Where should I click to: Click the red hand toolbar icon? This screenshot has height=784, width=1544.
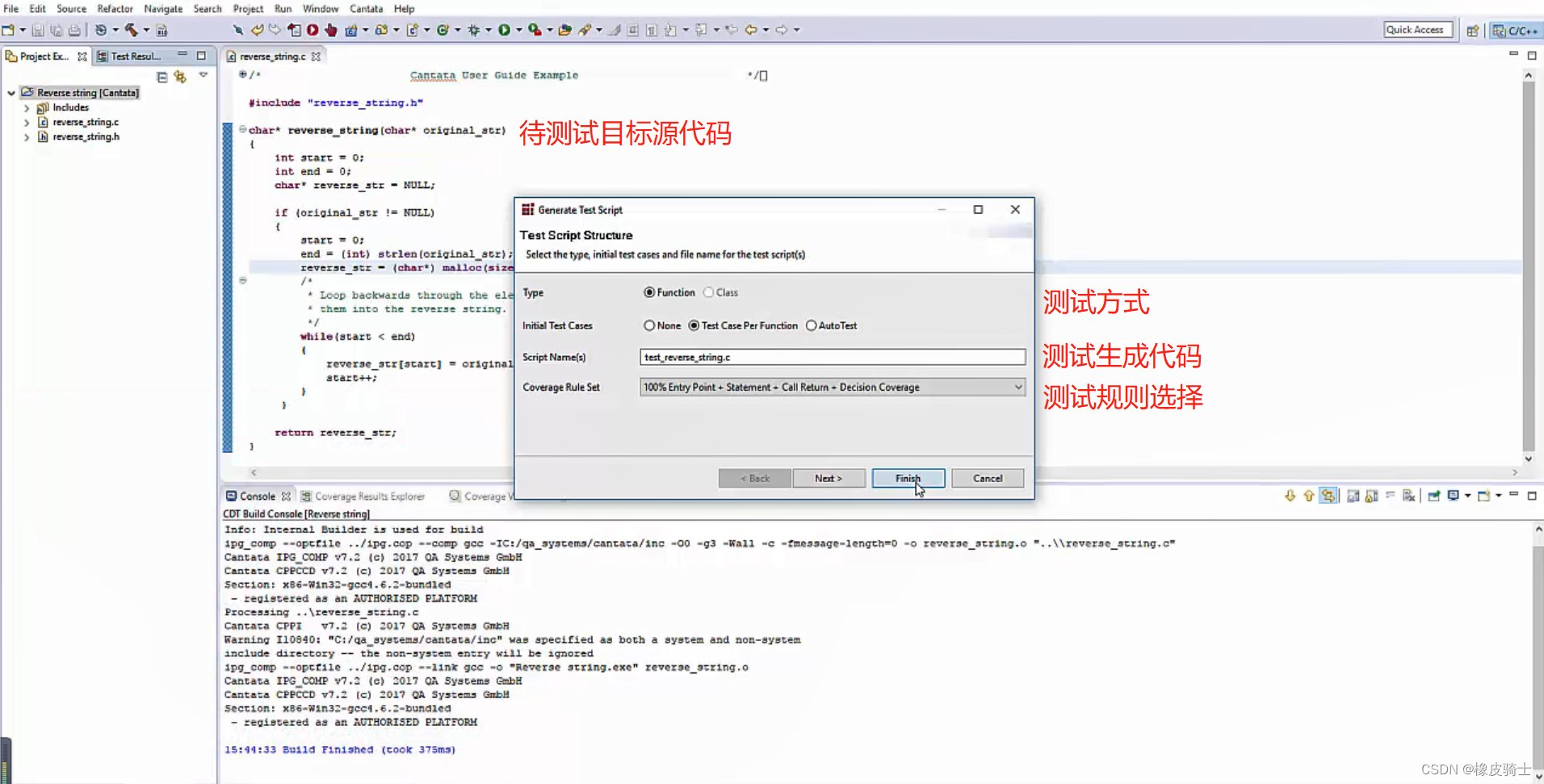(331, 30)
